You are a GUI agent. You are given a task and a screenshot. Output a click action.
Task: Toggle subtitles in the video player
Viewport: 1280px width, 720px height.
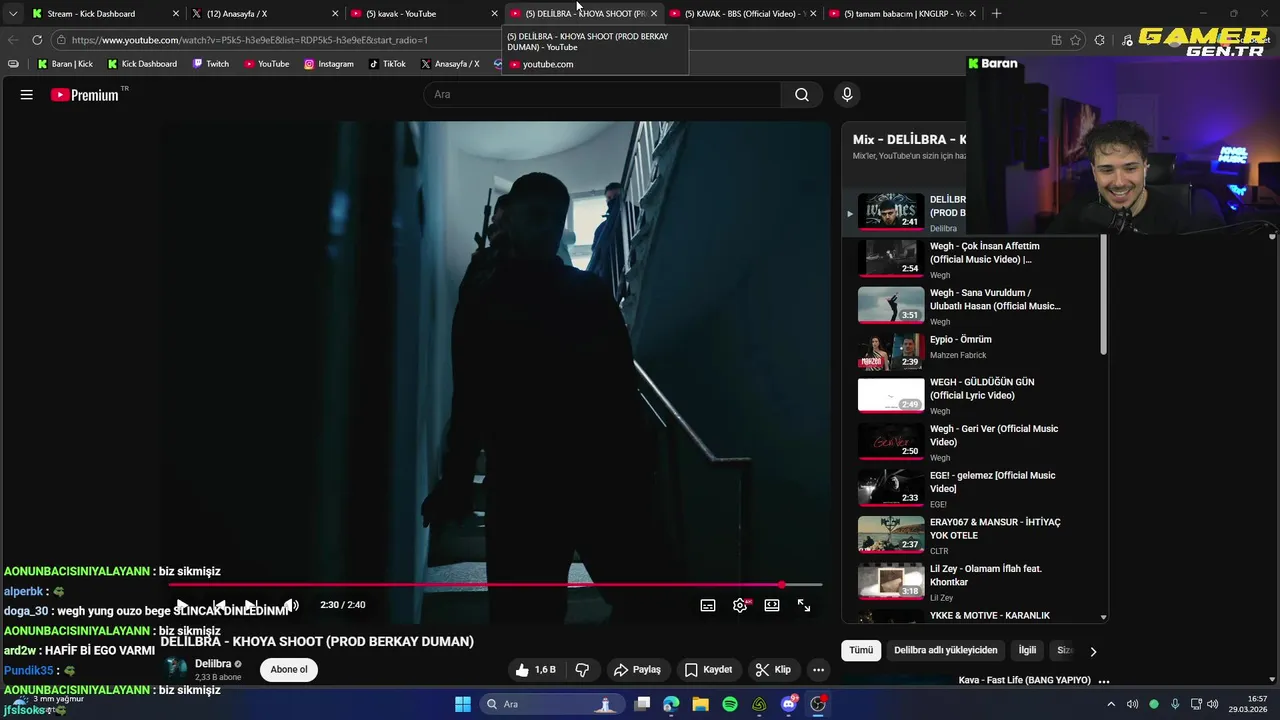pyautogui.click(x=708, y=606)
